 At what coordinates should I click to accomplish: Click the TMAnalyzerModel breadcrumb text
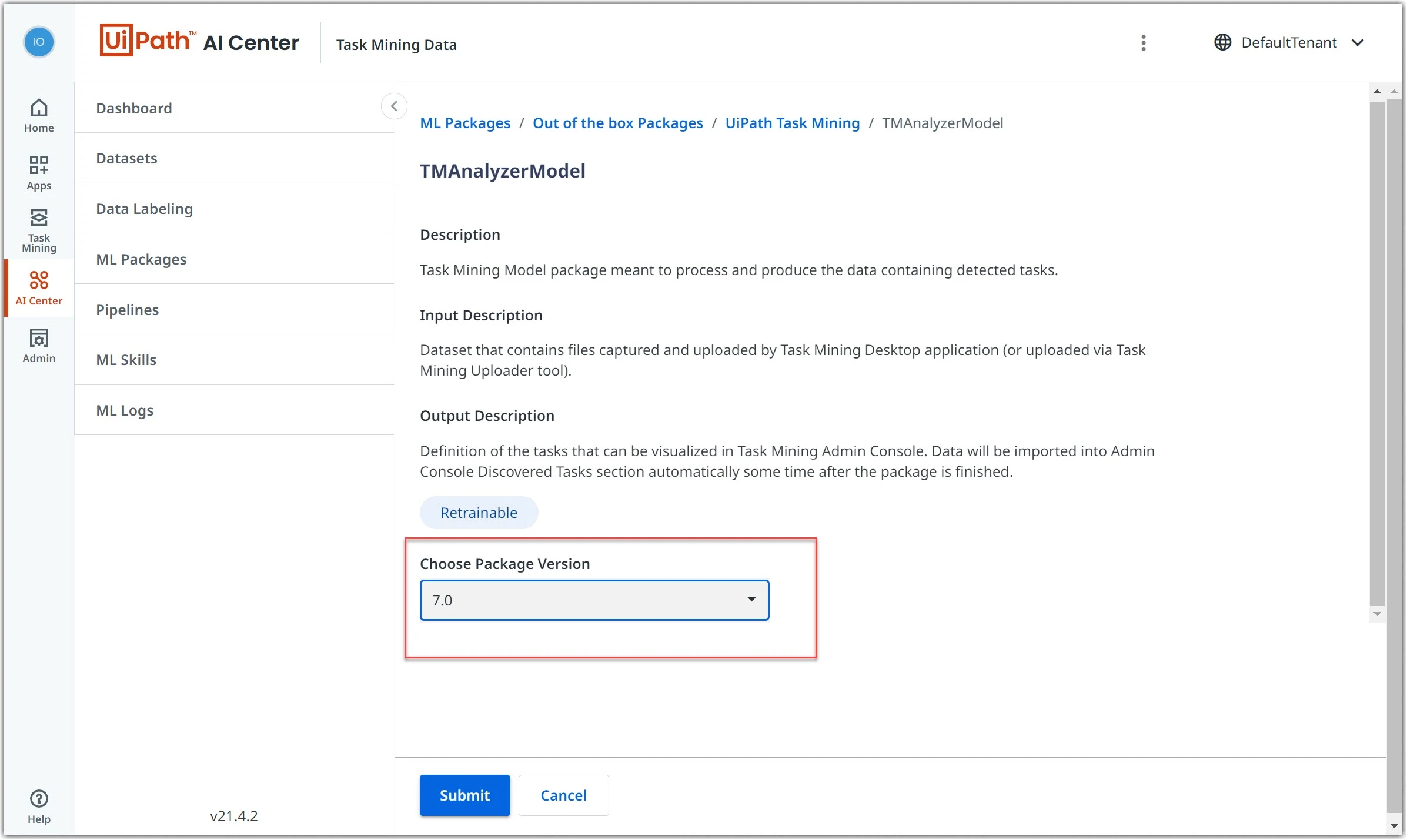[943, 123]
